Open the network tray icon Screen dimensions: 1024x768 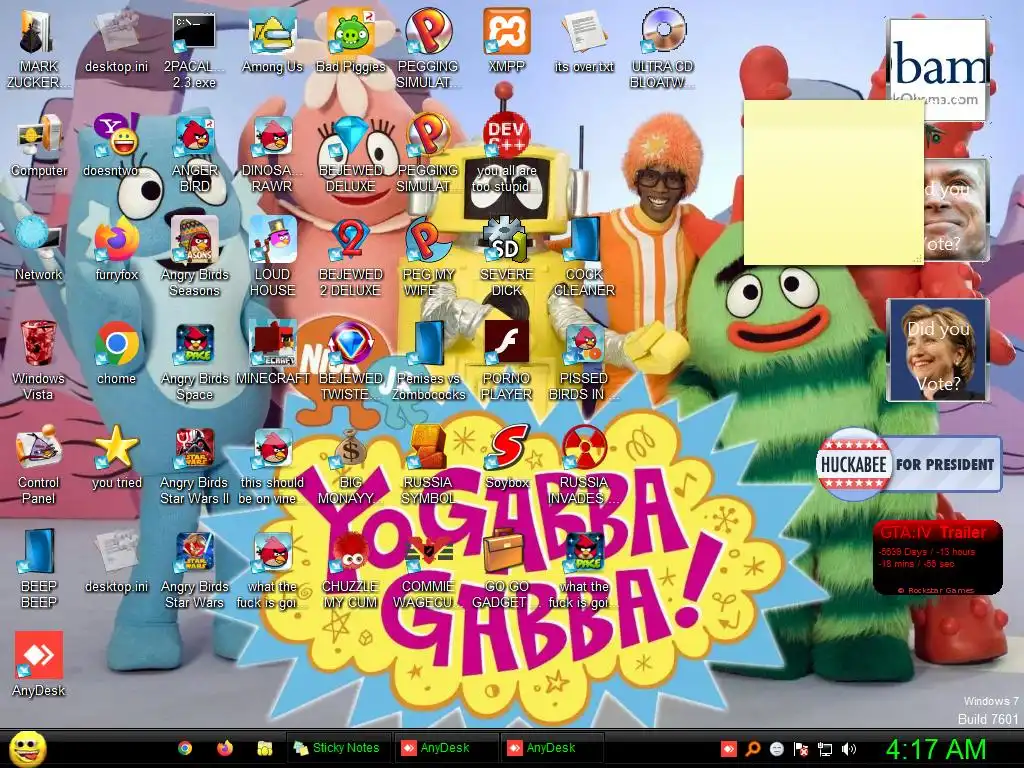pos(825,749)
